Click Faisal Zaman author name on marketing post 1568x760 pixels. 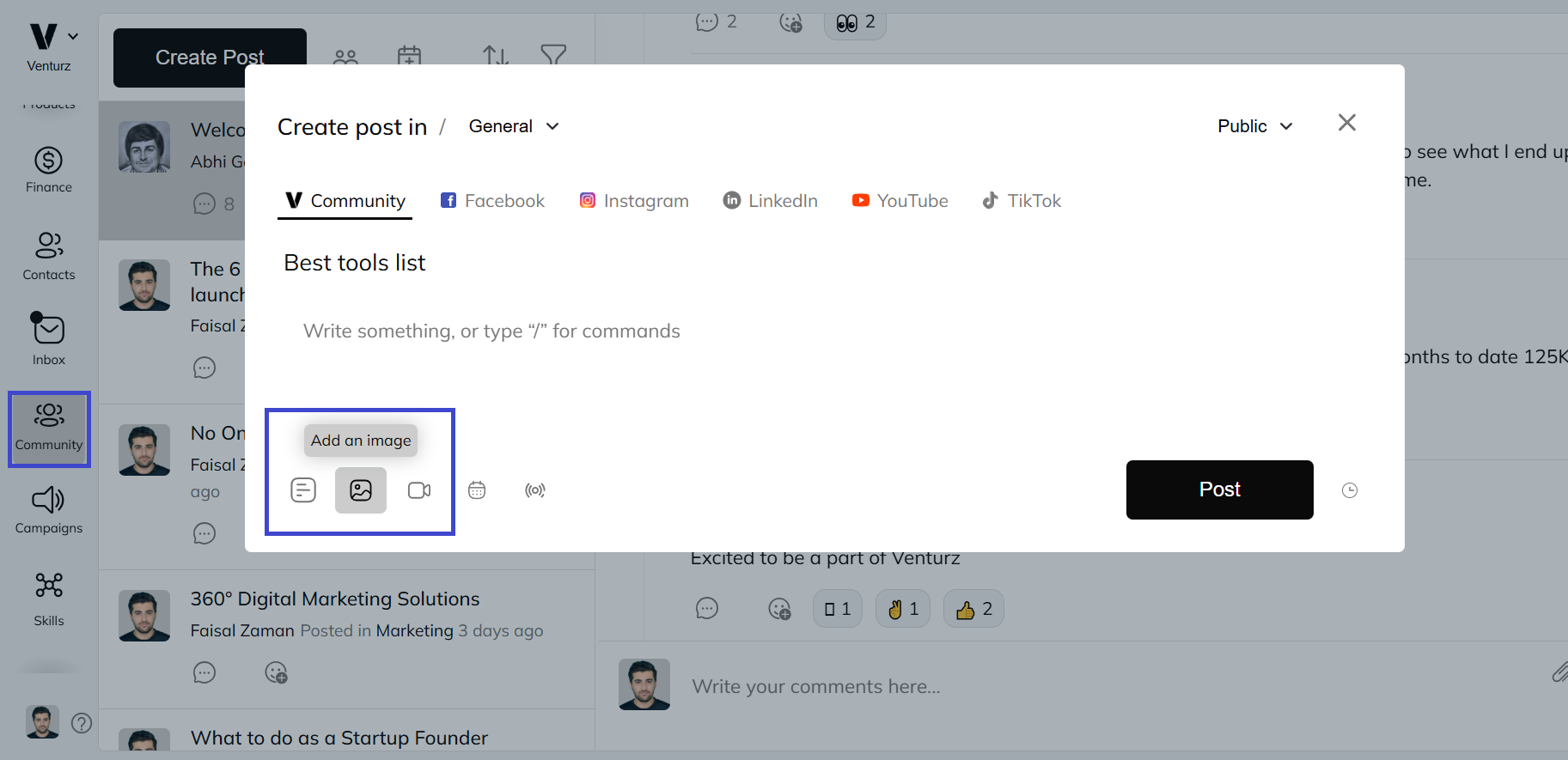(242, 630)
